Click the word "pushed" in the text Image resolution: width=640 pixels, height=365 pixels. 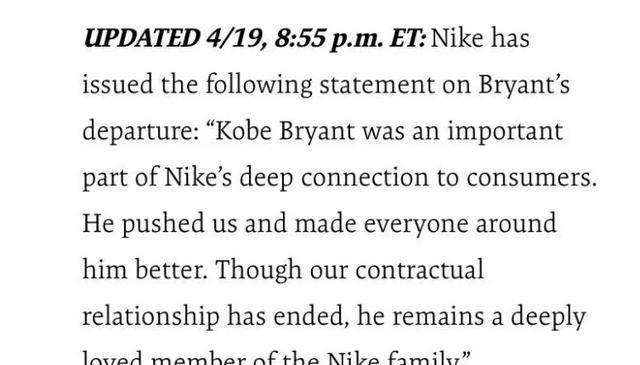point(163,224)
